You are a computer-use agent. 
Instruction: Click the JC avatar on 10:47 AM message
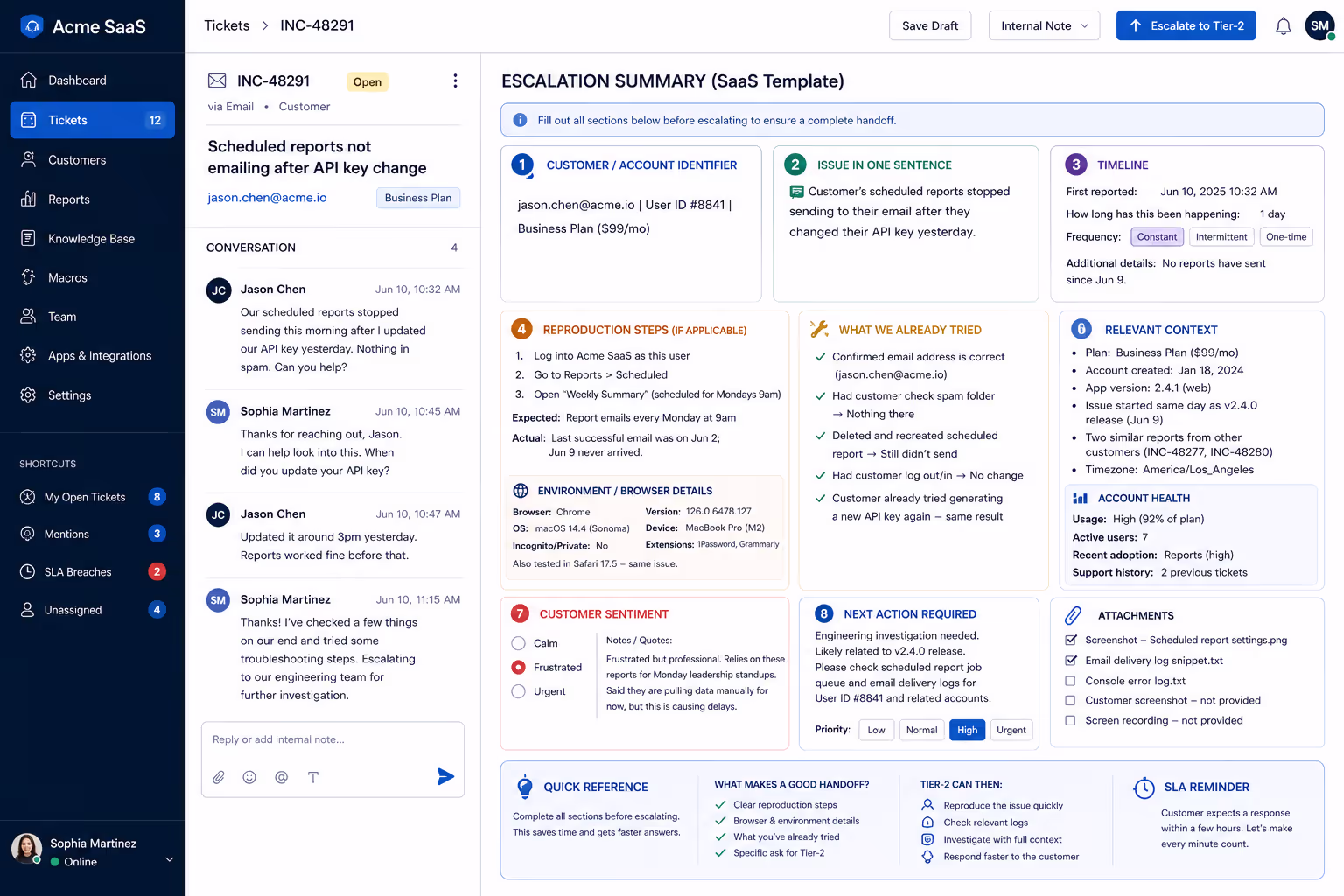click(x=218, y=515)
